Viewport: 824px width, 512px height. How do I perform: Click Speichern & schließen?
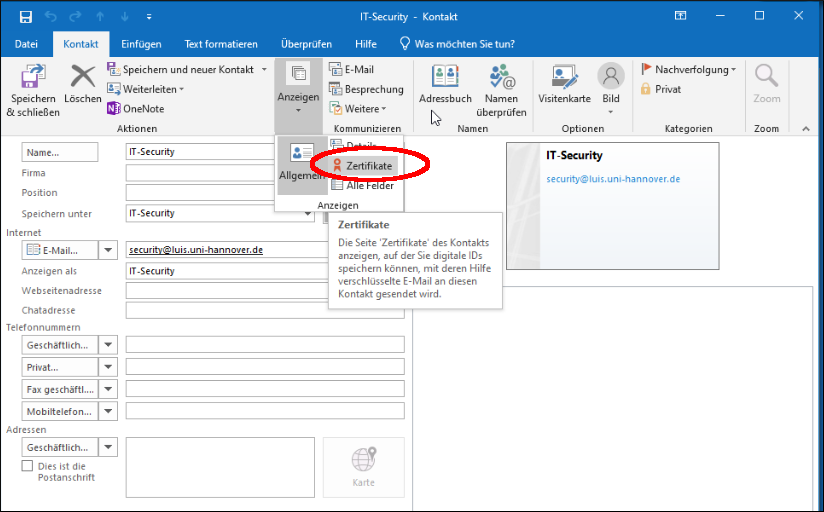[33, 90]
